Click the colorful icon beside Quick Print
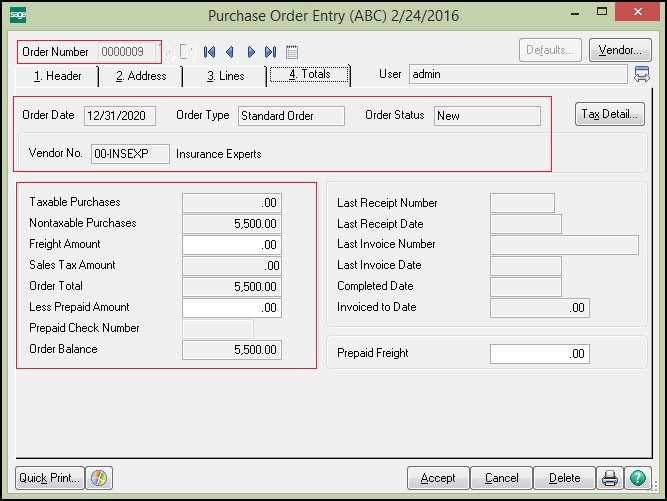The height and width of the screenshot is (501, 667). 99,478
